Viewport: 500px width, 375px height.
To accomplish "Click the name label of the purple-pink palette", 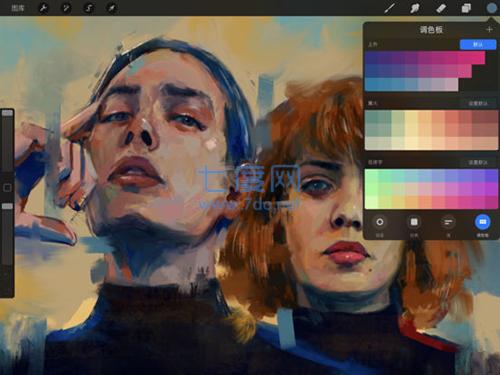I will pyautogui.click(x=373, y=44).
